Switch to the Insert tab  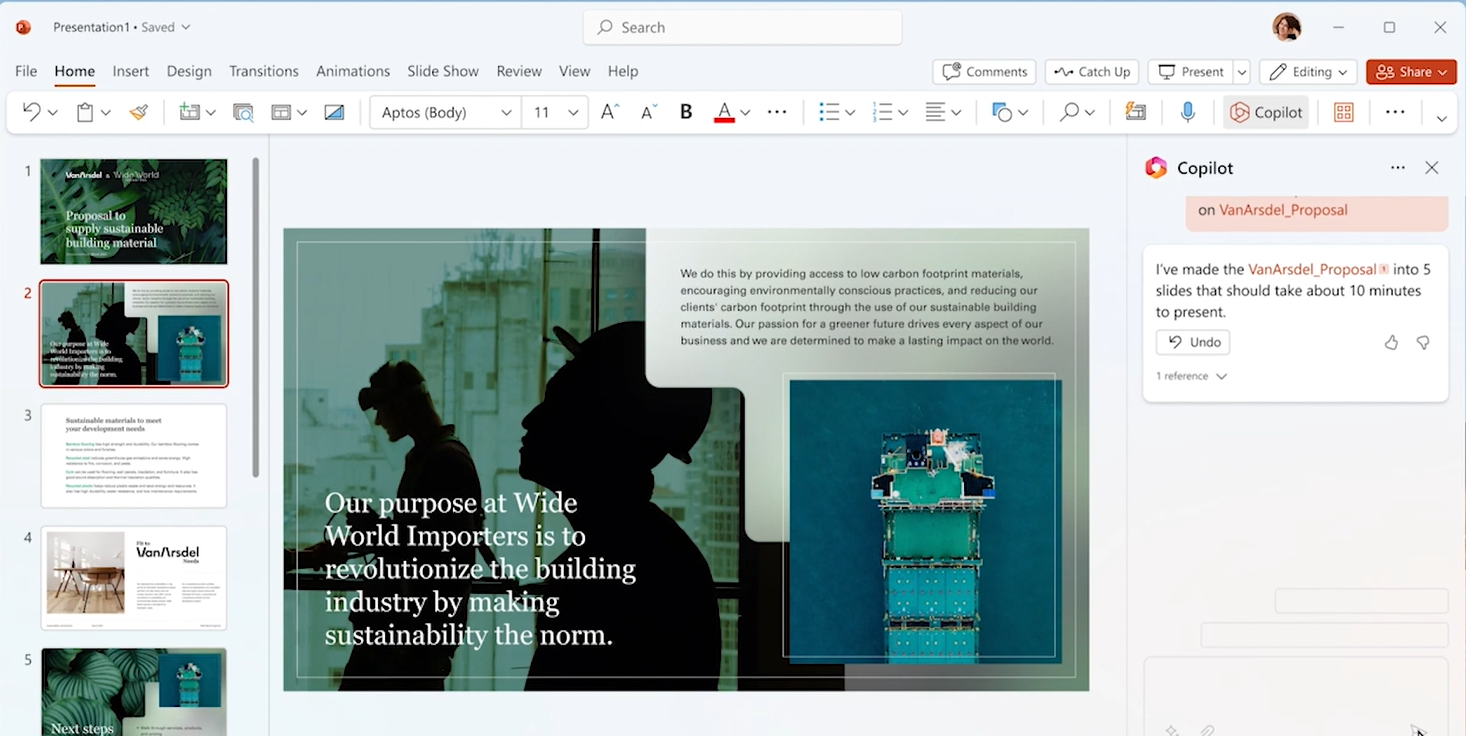131,71
